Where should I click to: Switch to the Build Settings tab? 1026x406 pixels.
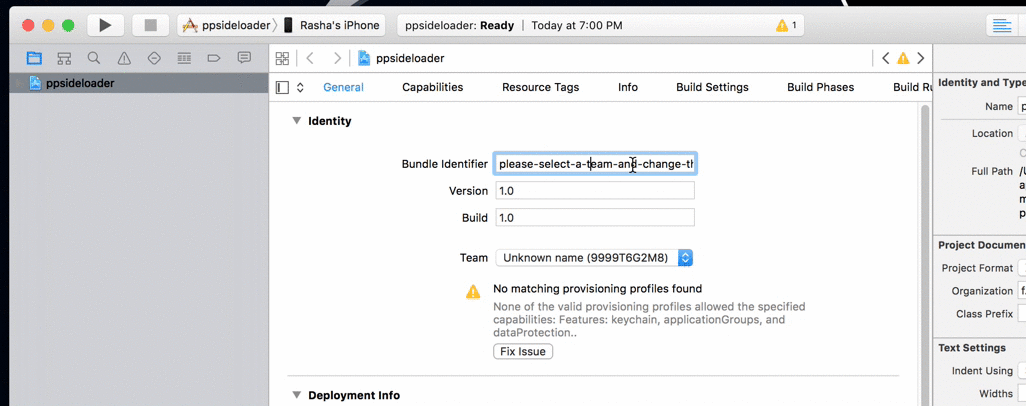click(712, 87)
